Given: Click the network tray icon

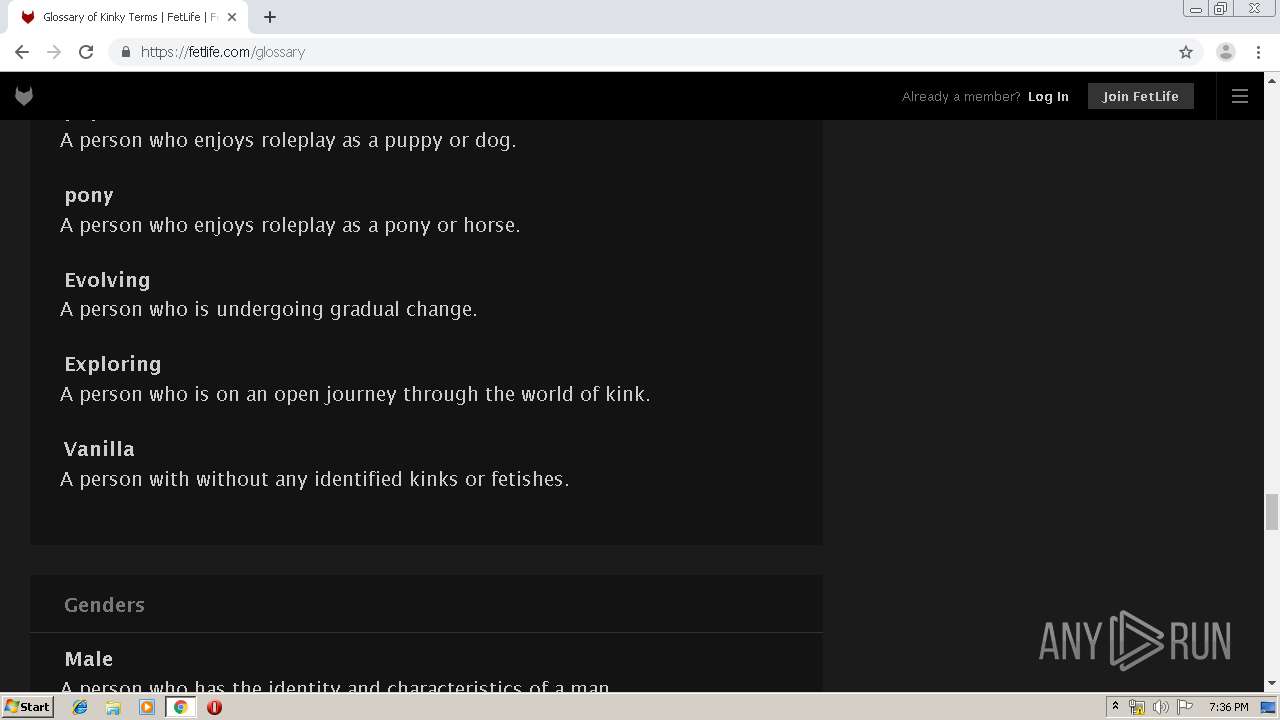Looking at the screenshot, I should (1137, 707).
